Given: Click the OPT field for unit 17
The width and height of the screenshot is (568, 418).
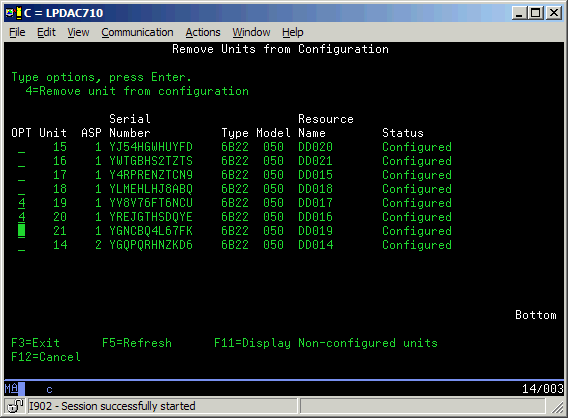Looking at the screenshot, I should coord(21,175).
